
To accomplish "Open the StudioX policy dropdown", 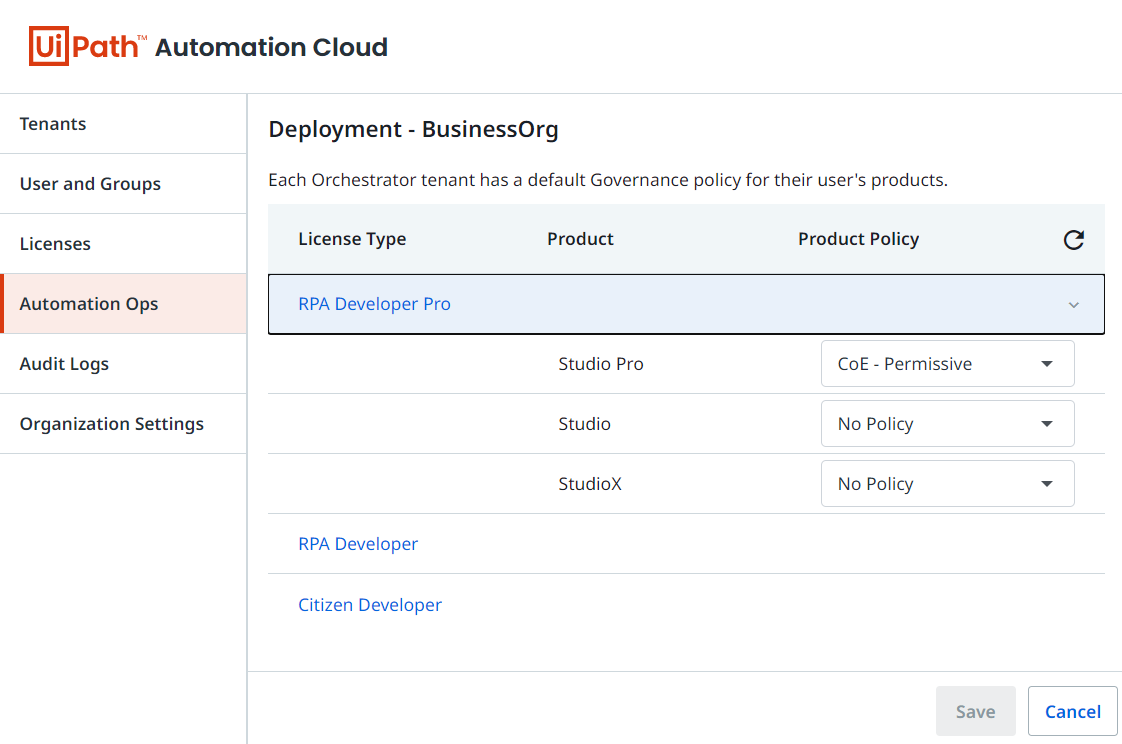I will pos(947,484).
